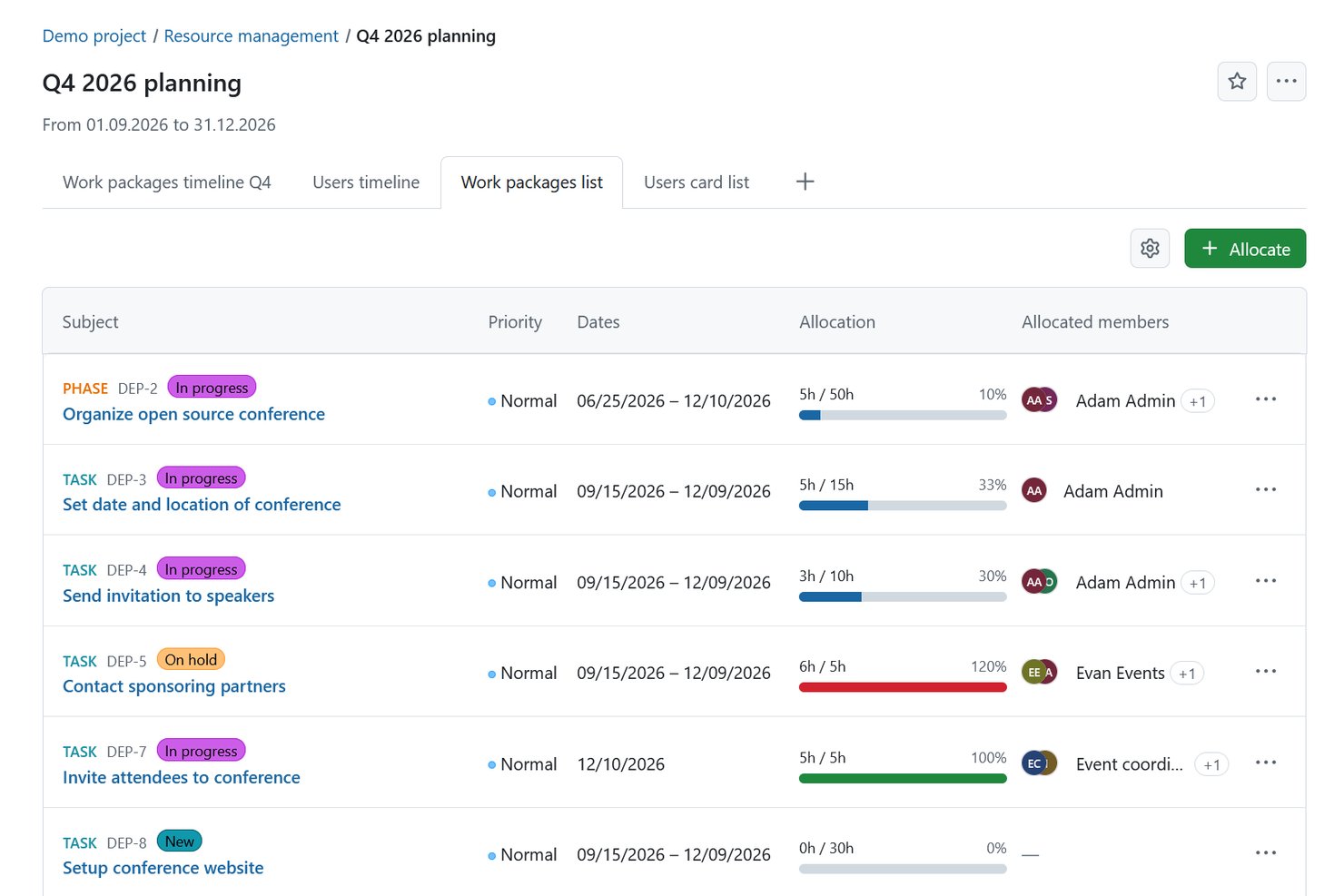Click the avatars in the DEP-5 row

coord(1040,673)
